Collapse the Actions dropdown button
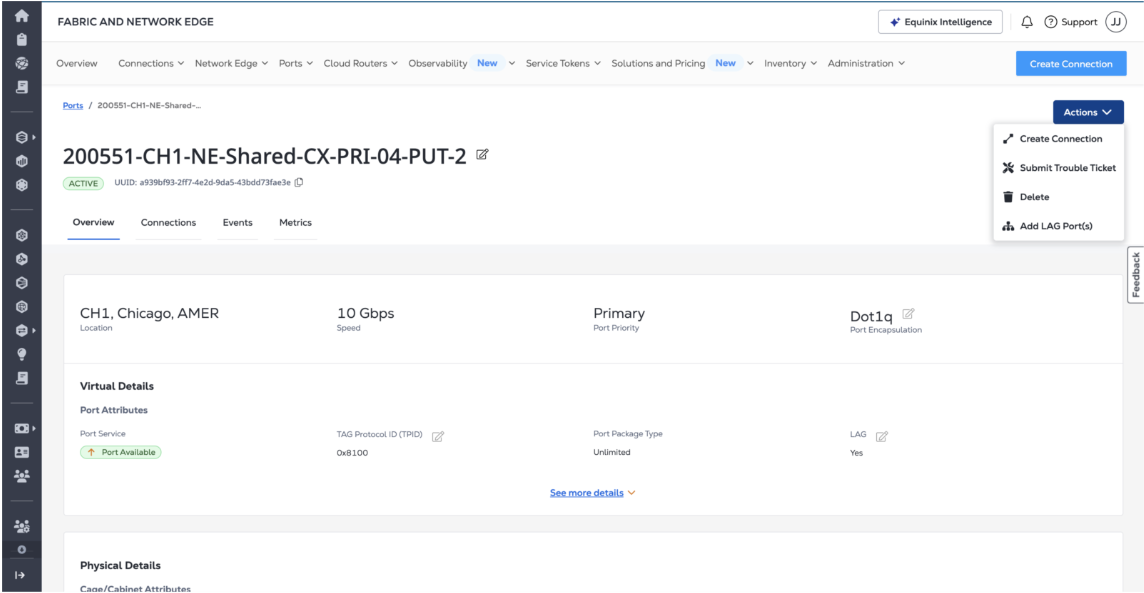The width and height of the screenshot is (1144, 593). 1087,112
